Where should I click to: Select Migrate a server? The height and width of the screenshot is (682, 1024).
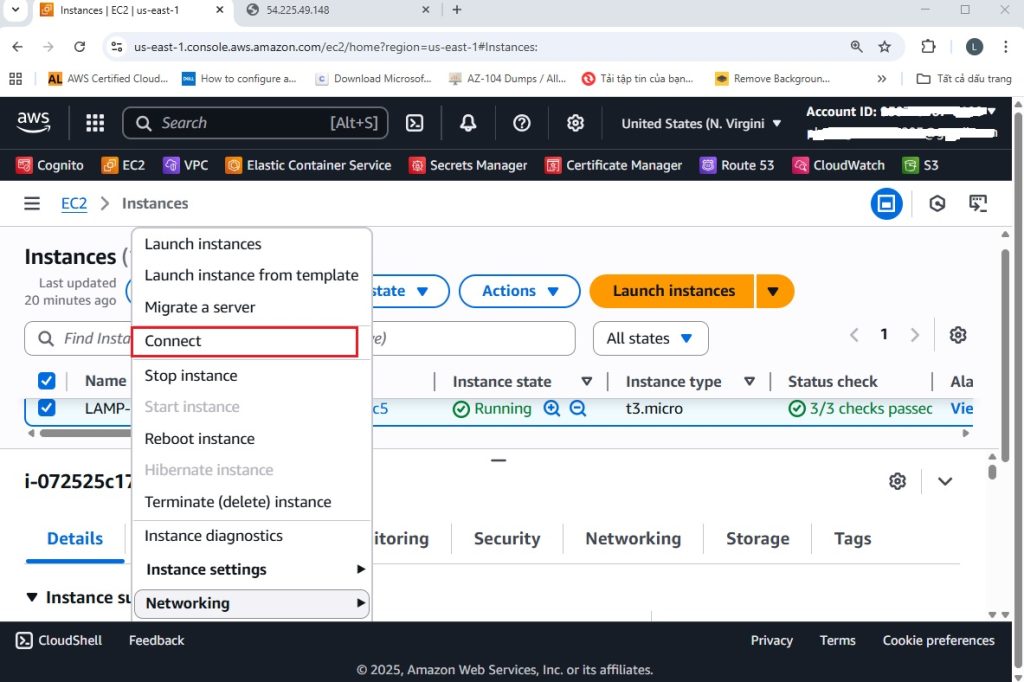pos(200,308)
